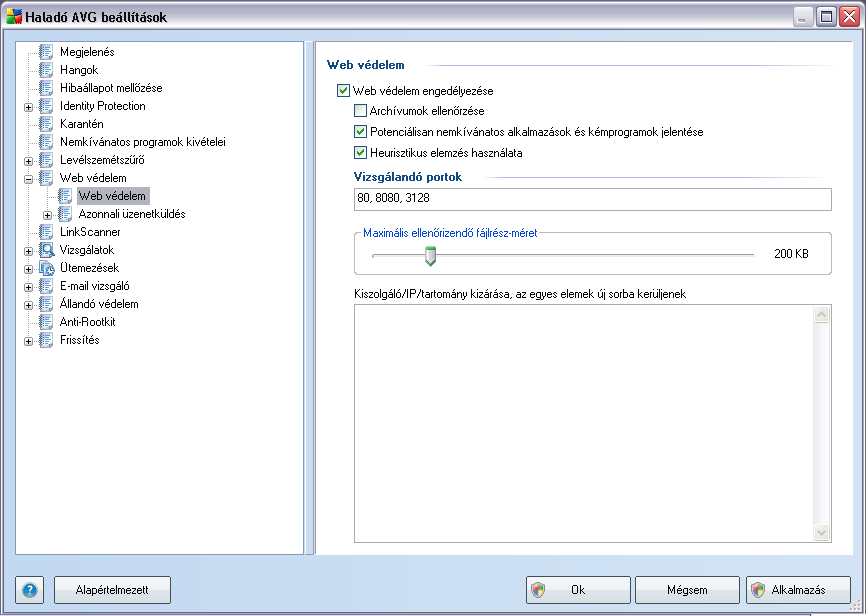Select Nemkívánatos programok kivételei text

[142, 142]
